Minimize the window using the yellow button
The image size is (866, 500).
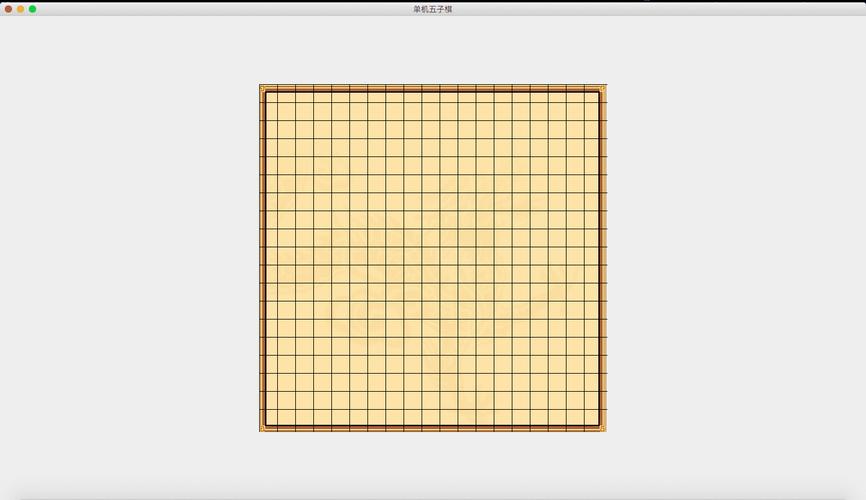(x=20, y=9)
